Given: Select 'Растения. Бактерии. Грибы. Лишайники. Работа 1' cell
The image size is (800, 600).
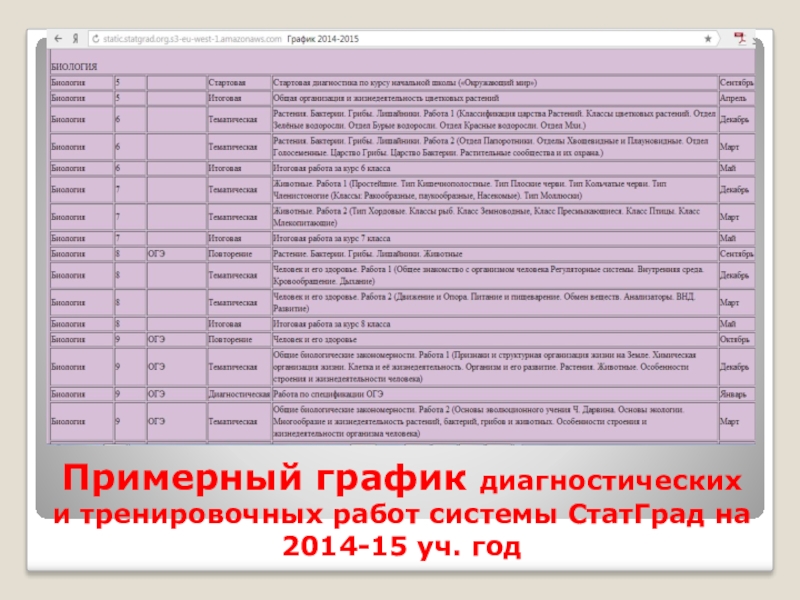Looking at the screenshot, I should click(495, 119).
